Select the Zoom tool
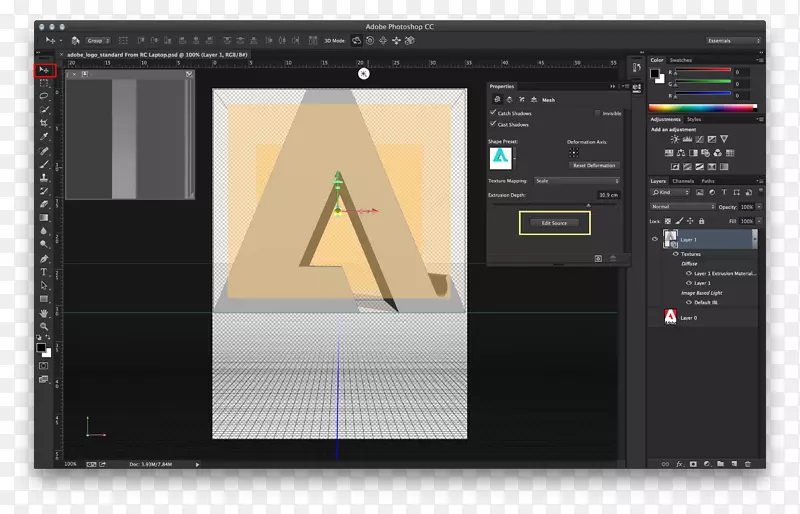This screenshot has width=800, height=514. point(44,326)
